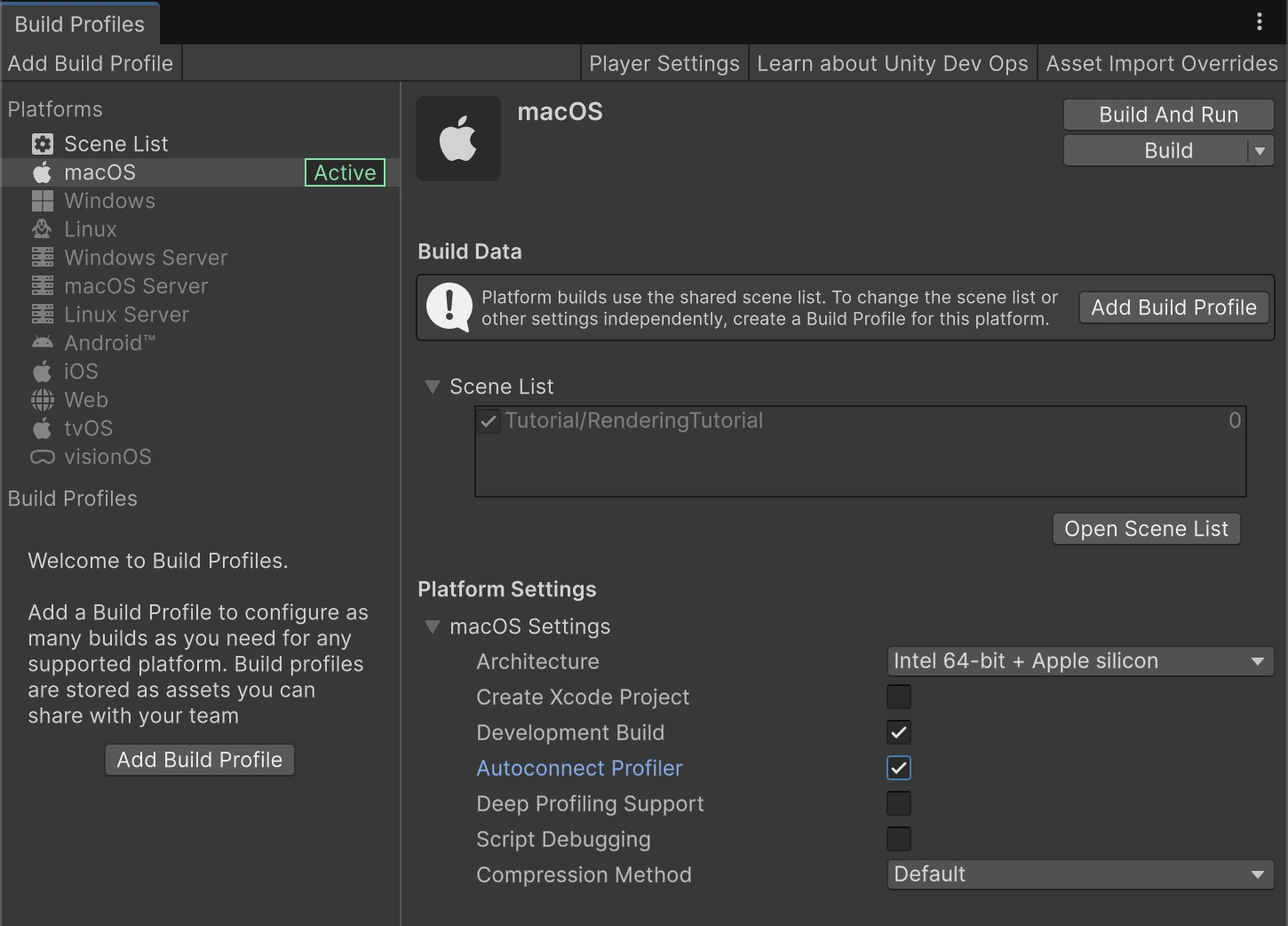
Task: Click the visionOS headset icon
Action: 43,457
